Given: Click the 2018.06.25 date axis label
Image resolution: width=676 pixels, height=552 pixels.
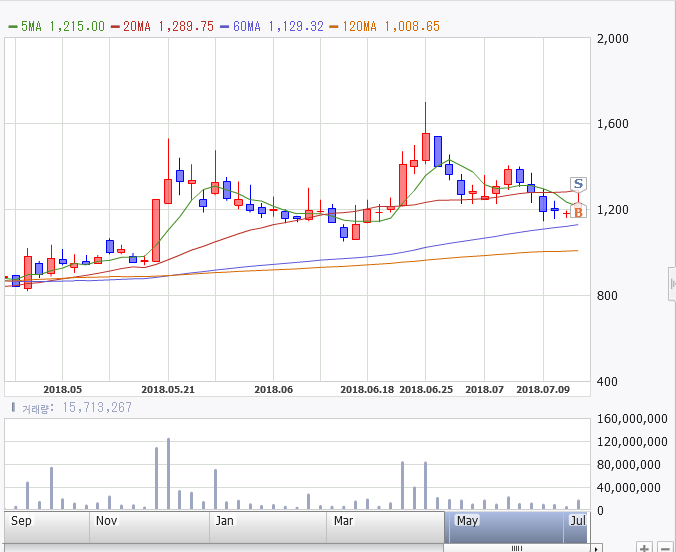Looking at the screenshot, I should click(x=426, y=389).
